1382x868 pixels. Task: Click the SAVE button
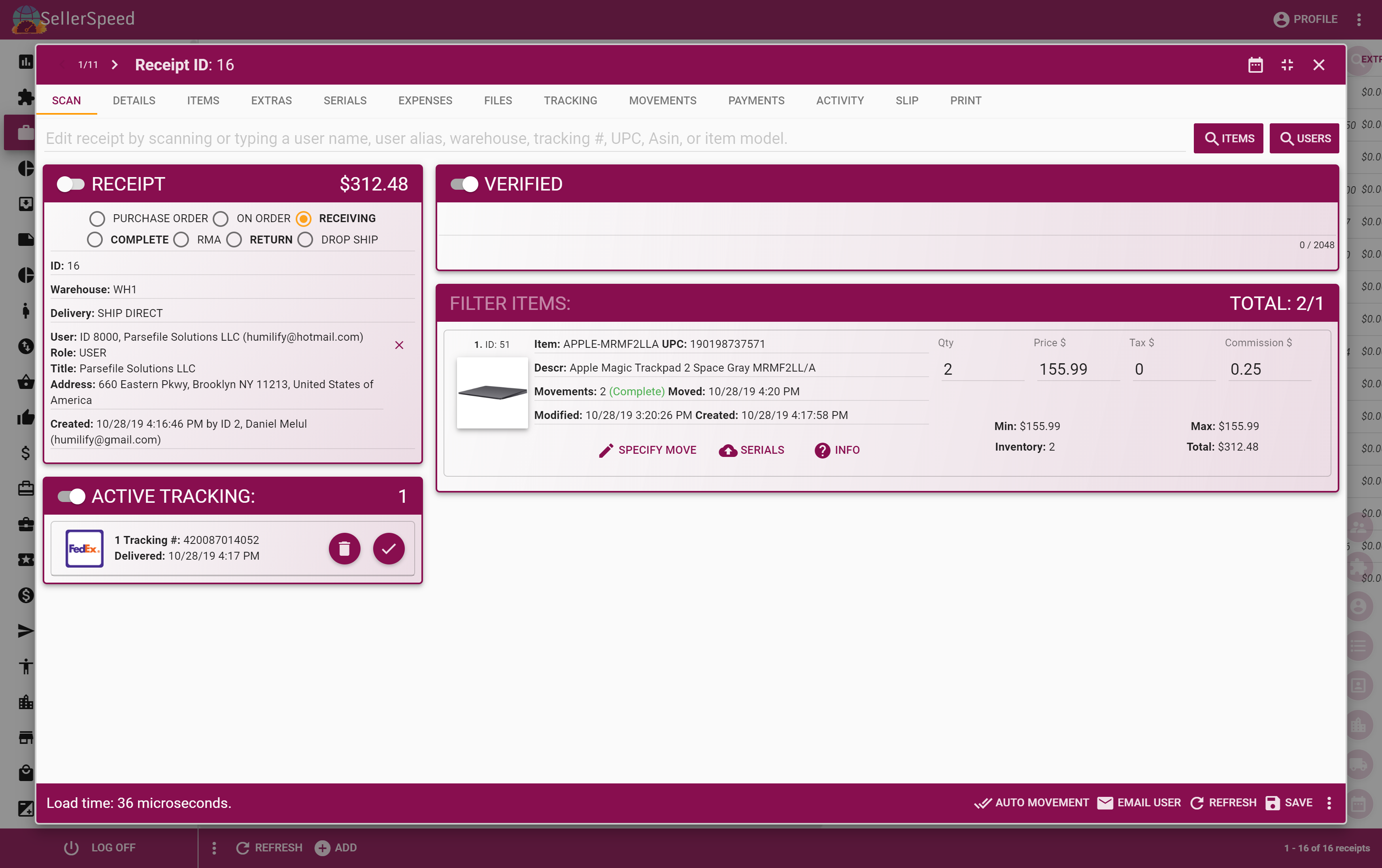point(1289,803)
